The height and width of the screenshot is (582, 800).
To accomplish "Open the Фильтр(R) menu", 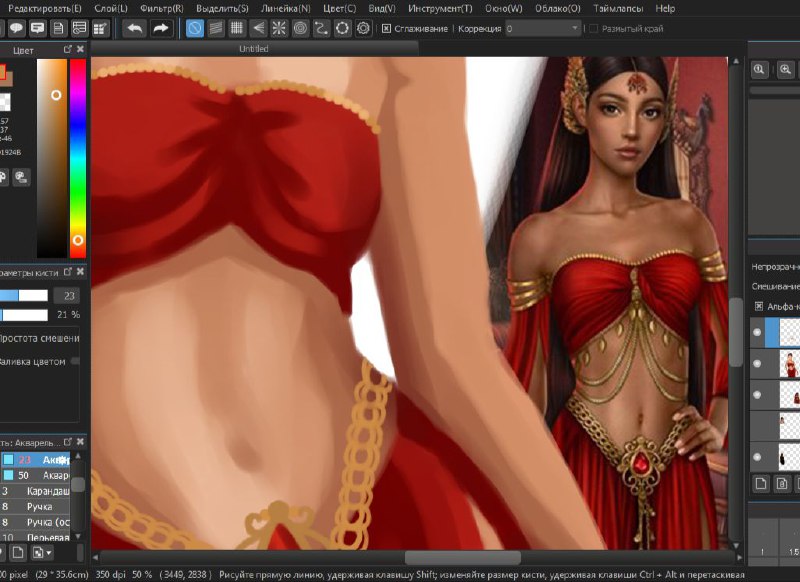I will 162,8.
